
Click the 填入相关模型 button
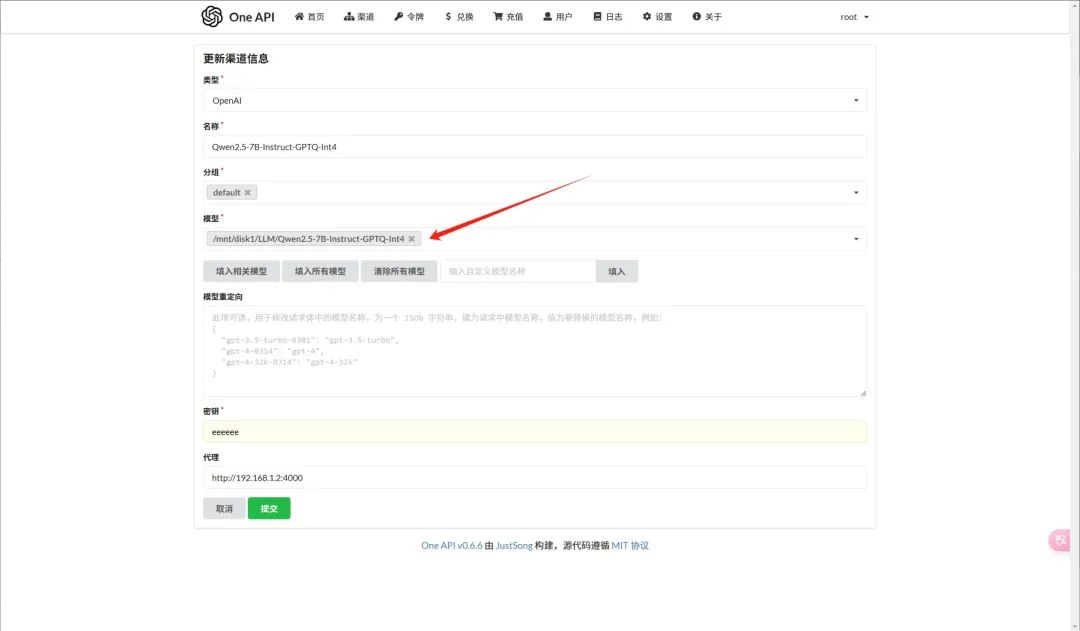click(241, 271)
